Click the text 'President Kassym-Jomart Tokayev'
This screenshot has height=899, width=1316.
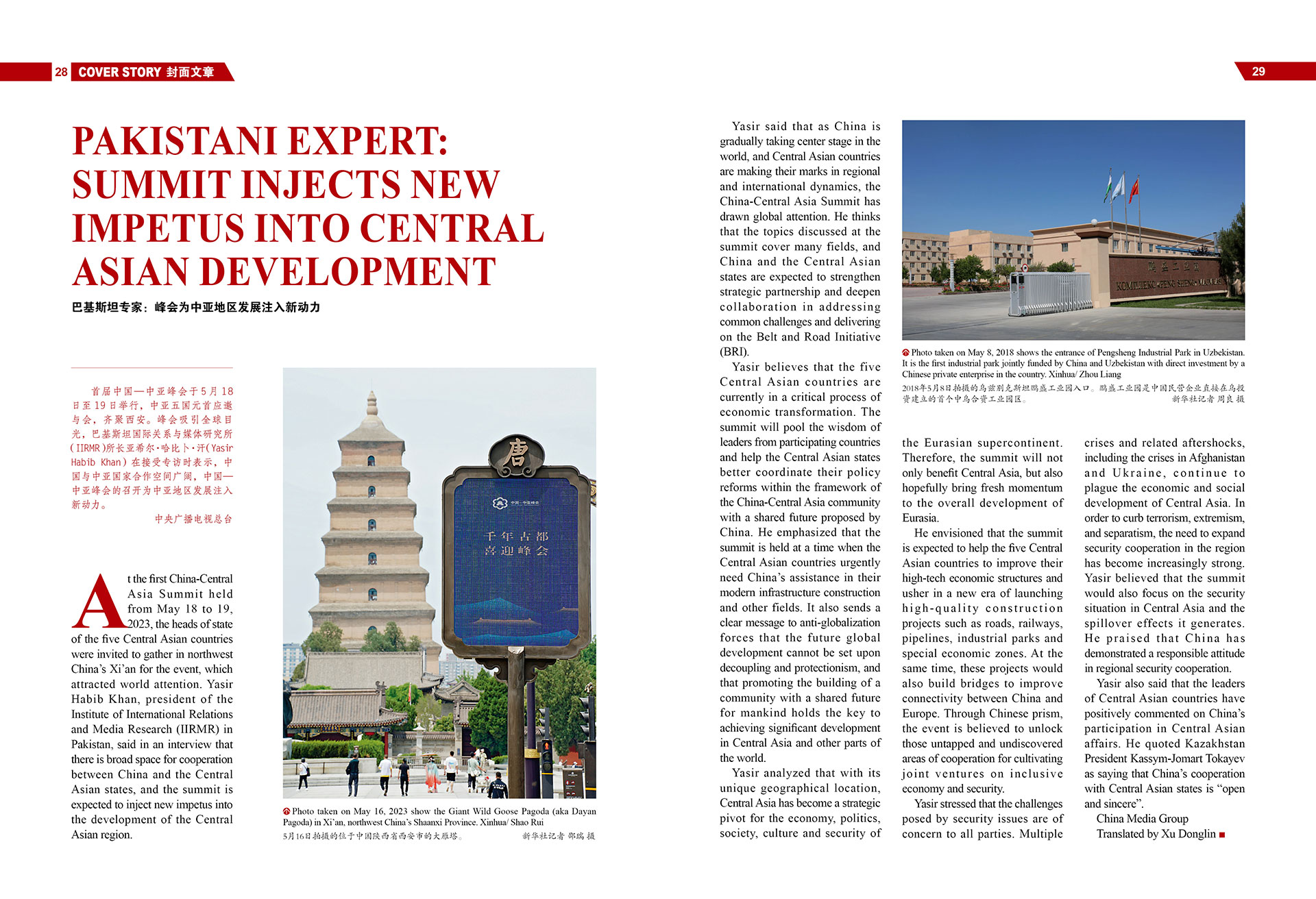click(1165, 759)
